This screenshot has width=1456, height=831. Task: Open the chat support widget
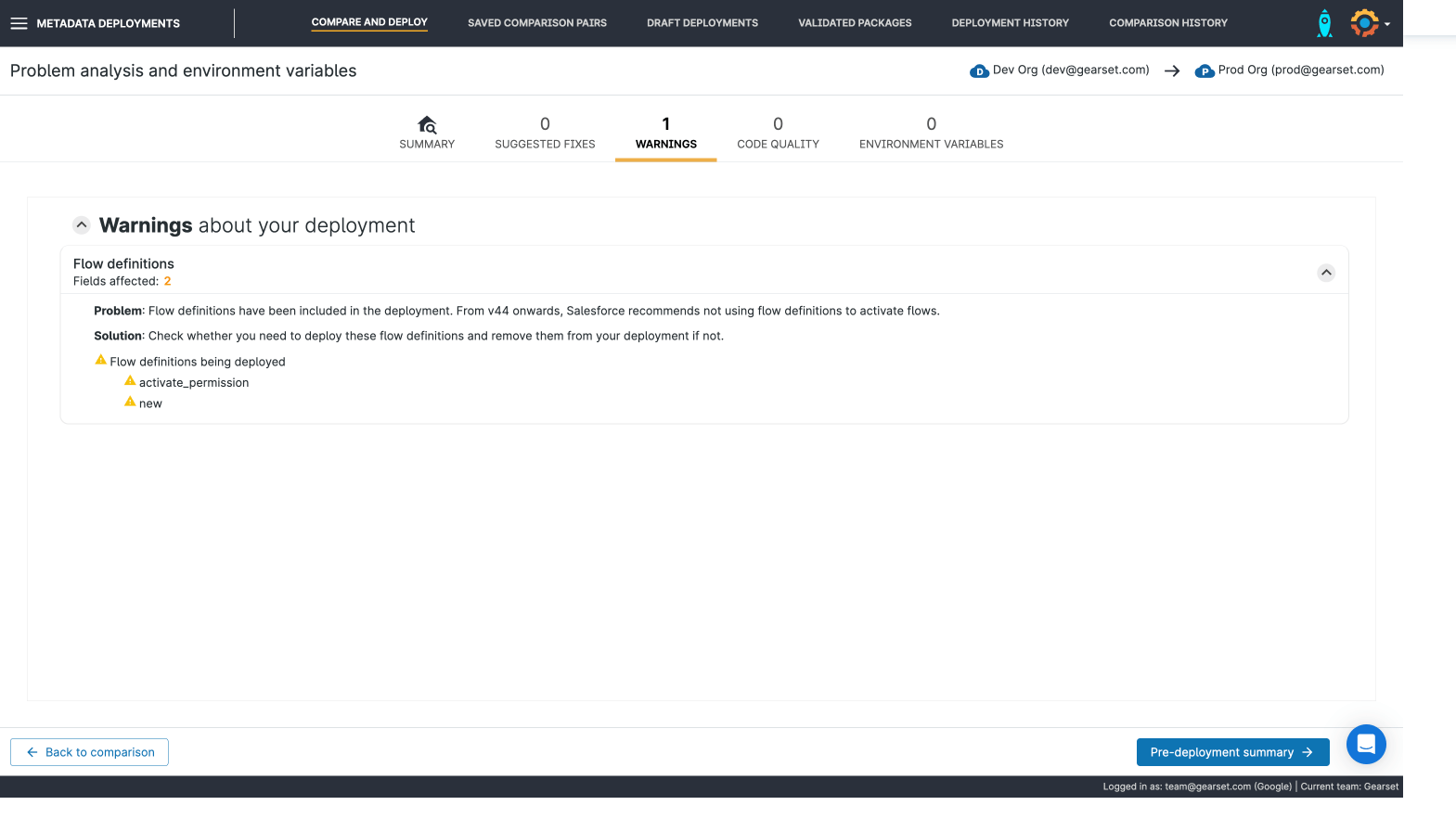(1365, 744)
